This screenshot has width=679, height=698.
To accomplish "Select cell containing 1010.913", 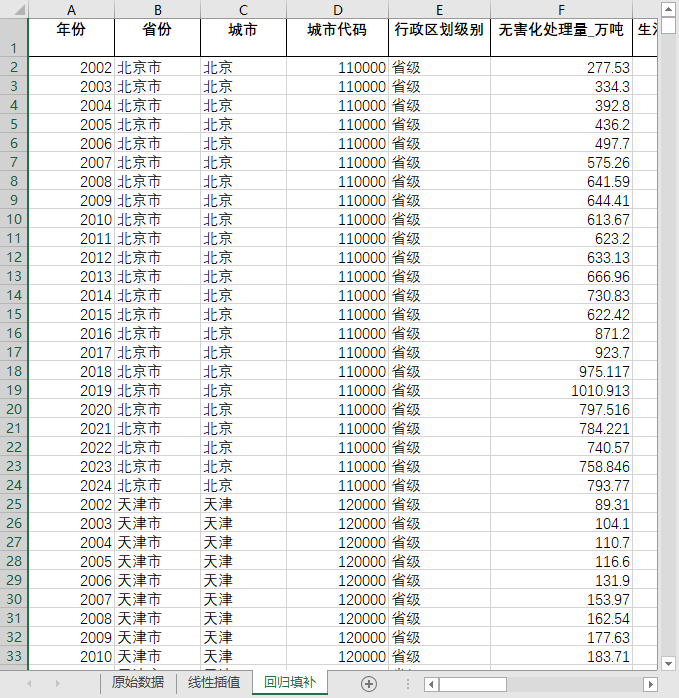I will pyautogui.click(x=561, y=390).
